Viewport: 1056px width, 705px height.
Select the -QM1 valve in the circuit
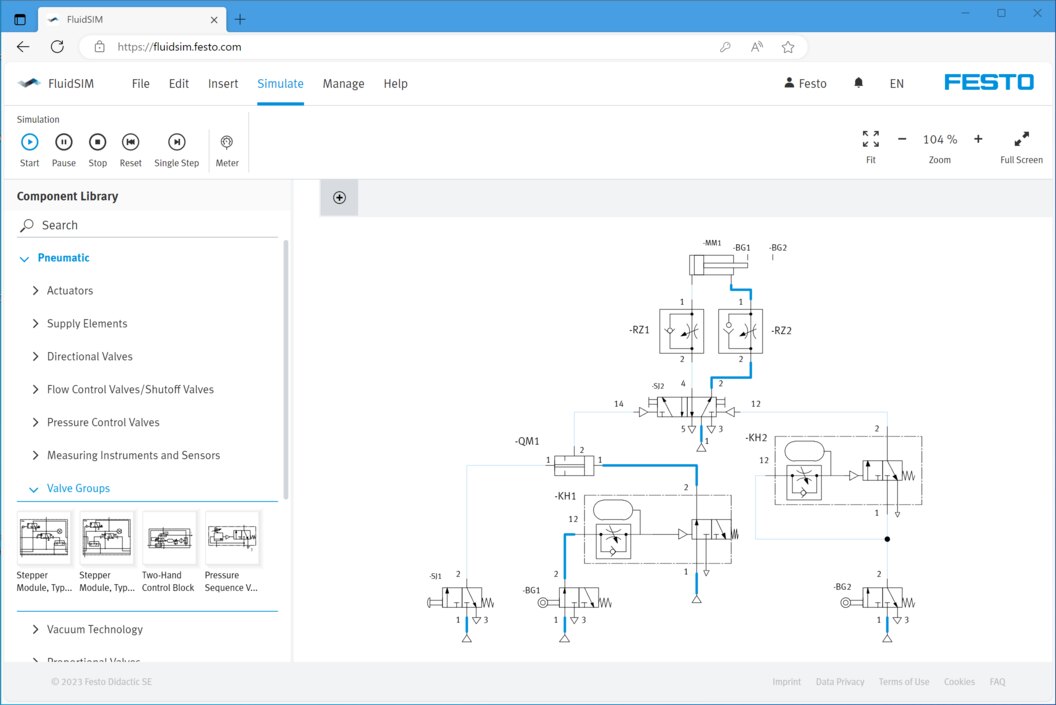coord(574,465)
